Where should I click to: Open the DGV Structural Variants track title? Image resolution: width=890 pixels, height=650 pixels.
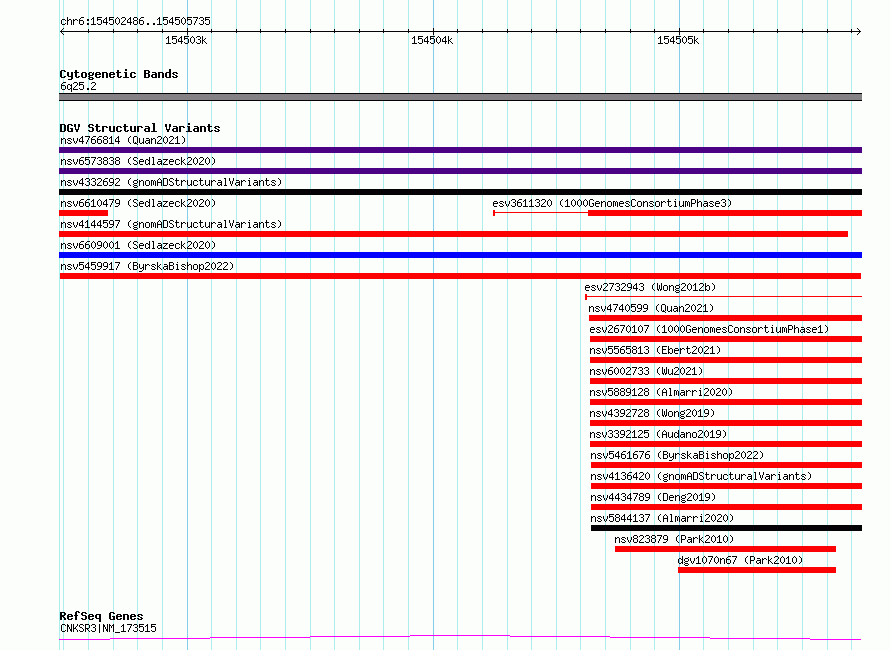tap(140, 128)
